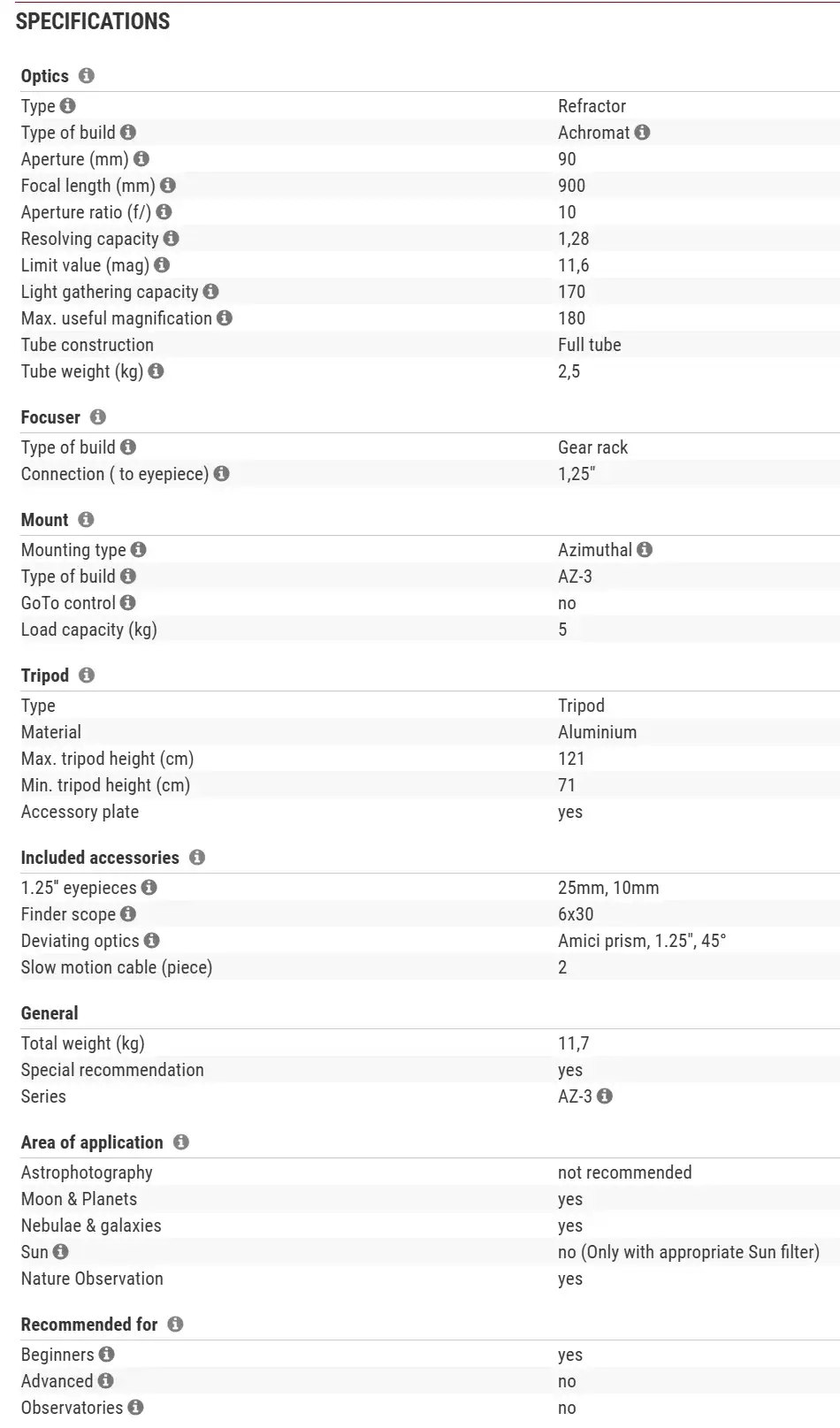Open info icon next to GoTo control
840x1428 pixels.
coord(128,603)
